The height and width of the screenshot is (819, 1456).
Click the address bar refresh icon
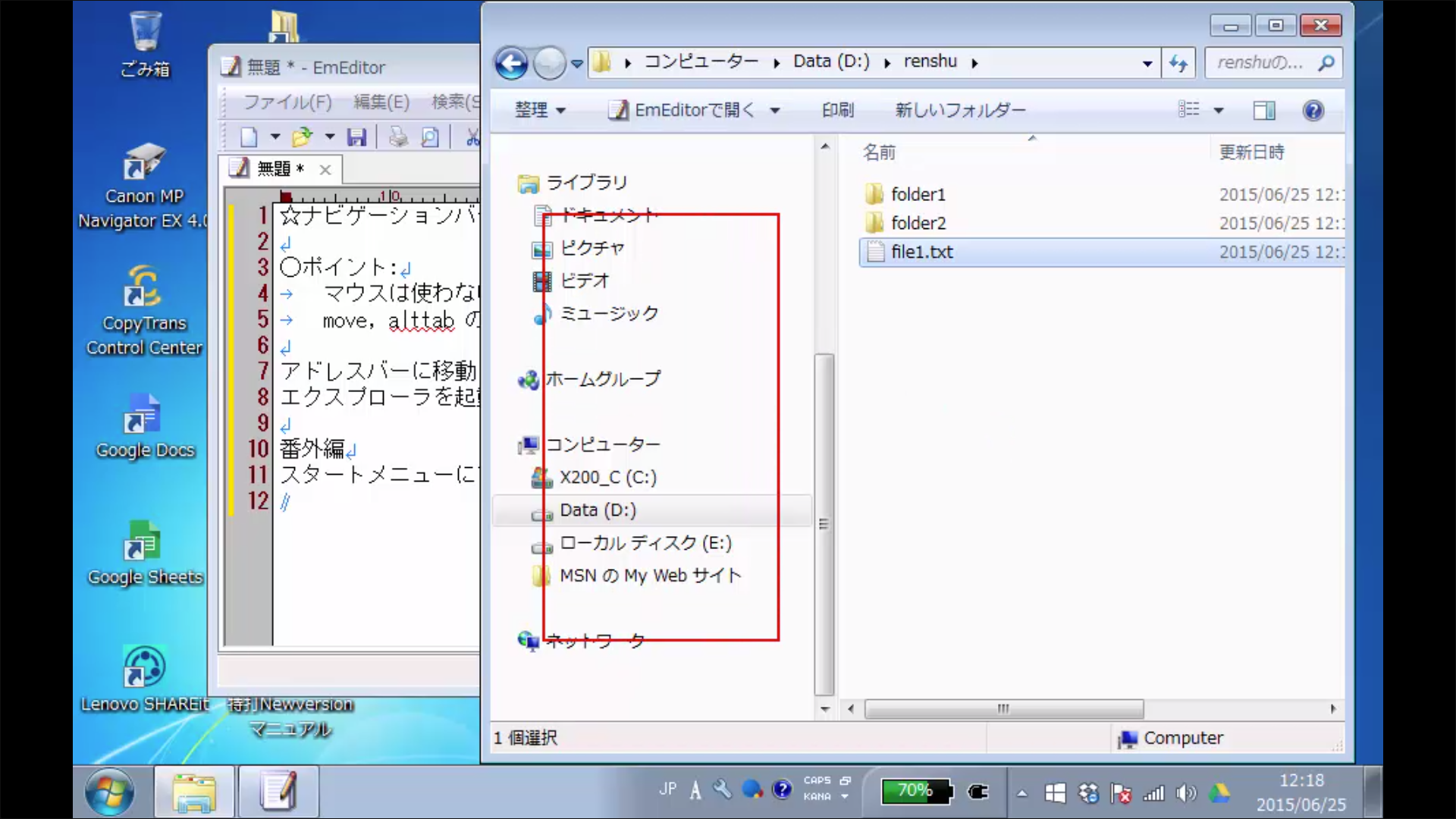(x=1178, y=64)
